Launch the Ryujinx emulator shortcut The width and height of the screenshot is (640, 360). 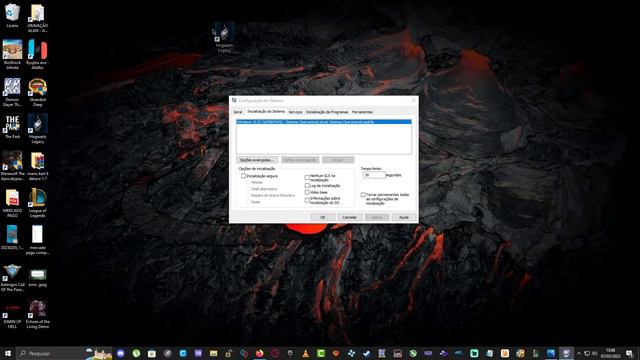[38, 54]
